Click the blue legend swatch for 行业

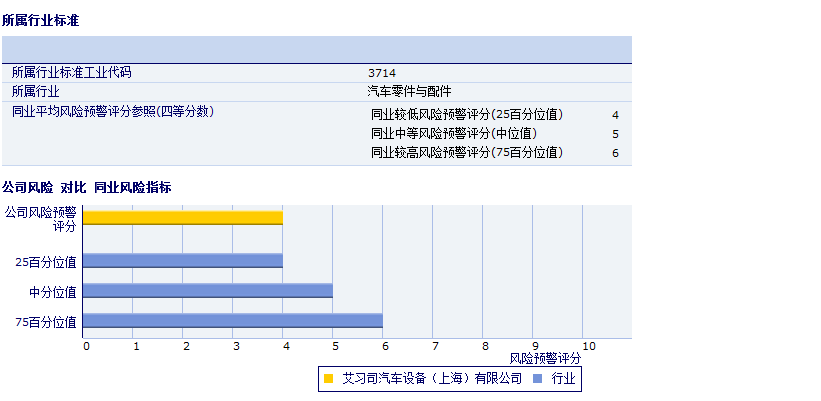pyautogui.click(x=537, y=379)
